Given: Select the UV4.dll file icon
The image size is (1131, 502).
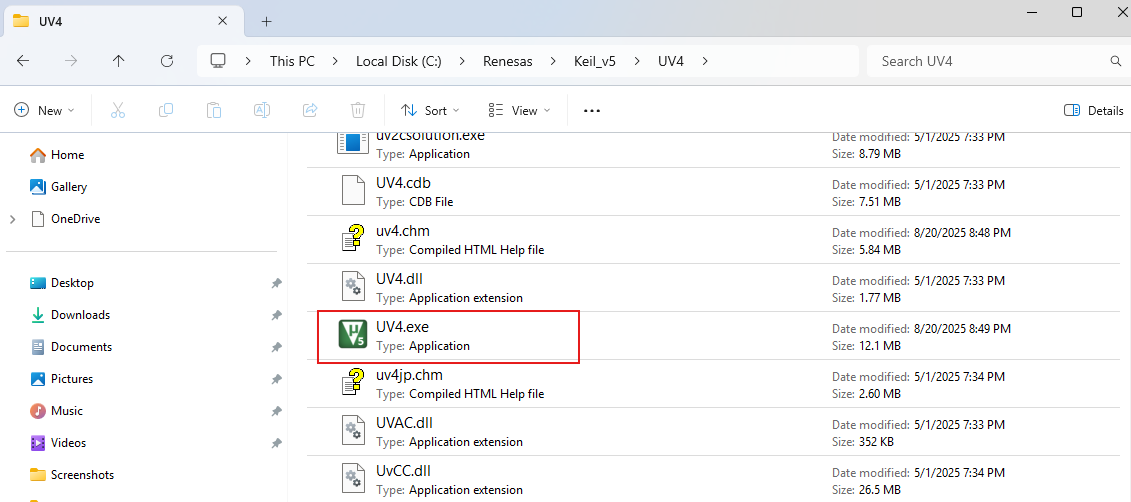Looking at the screenshot, I should pos(353,286).
